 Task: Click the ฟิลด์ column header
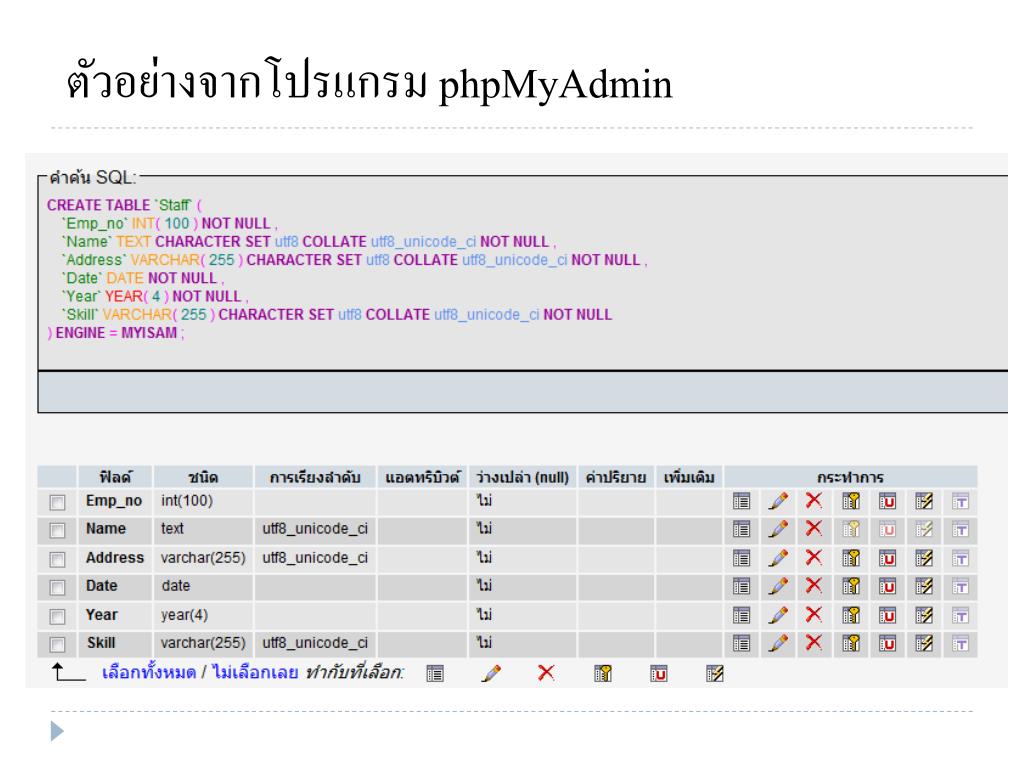[116, 477]
